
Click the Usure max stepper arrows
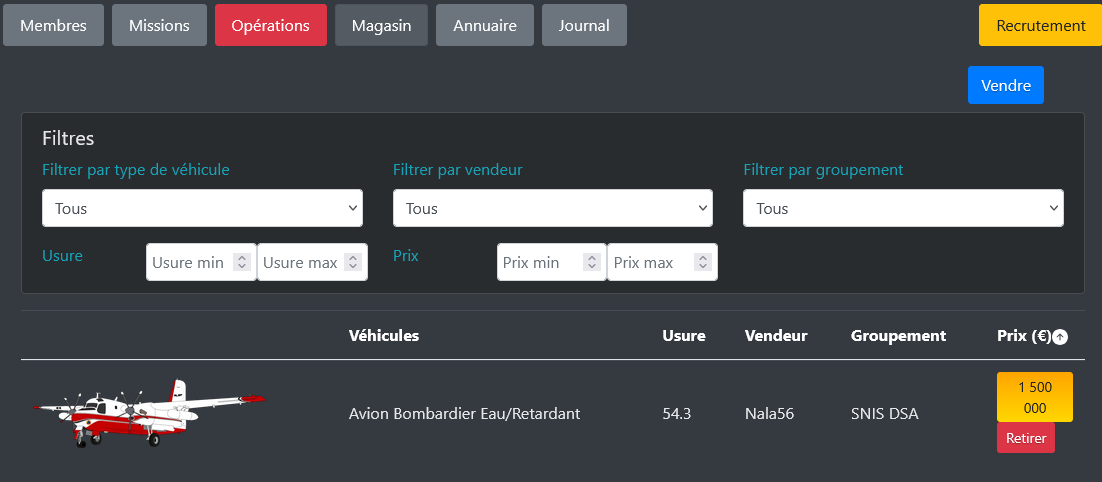pos(352,262)
